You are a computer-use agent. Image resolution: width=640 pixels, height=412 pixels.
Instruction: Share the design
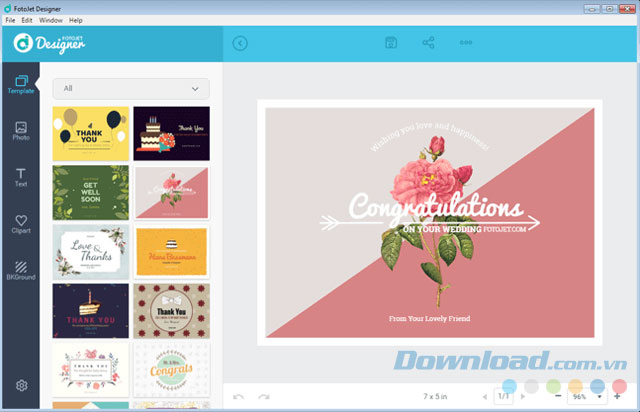[x=428, y=42]
